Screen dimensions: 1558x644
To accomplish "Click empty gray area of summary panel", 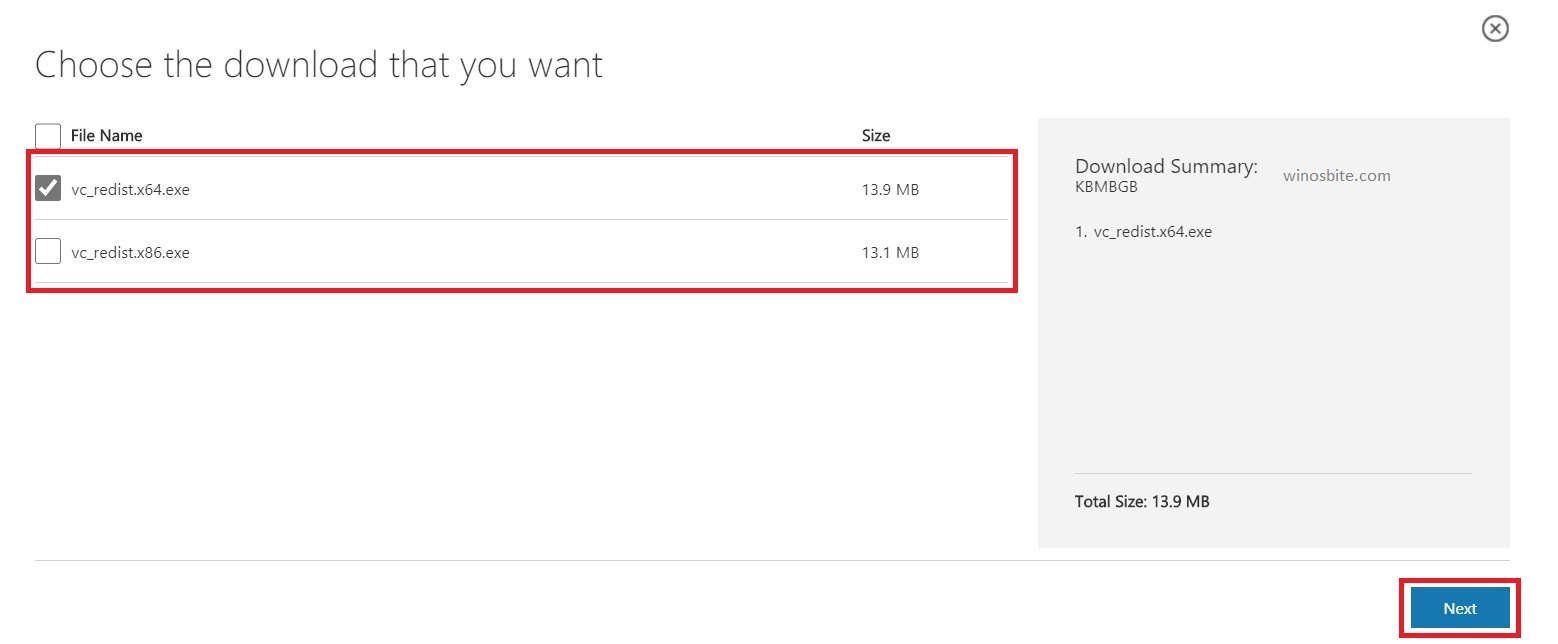I will pyautogui.click(x=1272, y=360).
